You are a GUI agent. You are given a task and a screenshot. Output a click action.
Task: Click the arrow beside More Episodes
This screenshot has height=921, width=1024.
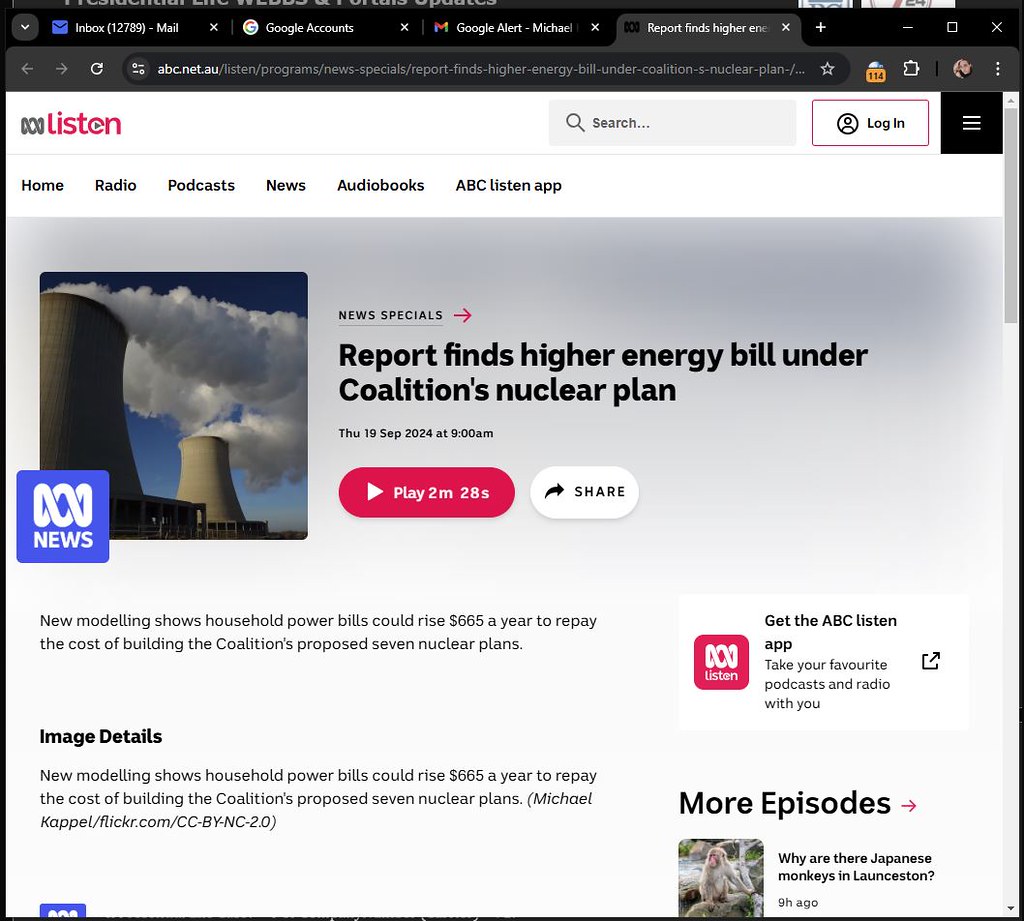coord(909,806)
